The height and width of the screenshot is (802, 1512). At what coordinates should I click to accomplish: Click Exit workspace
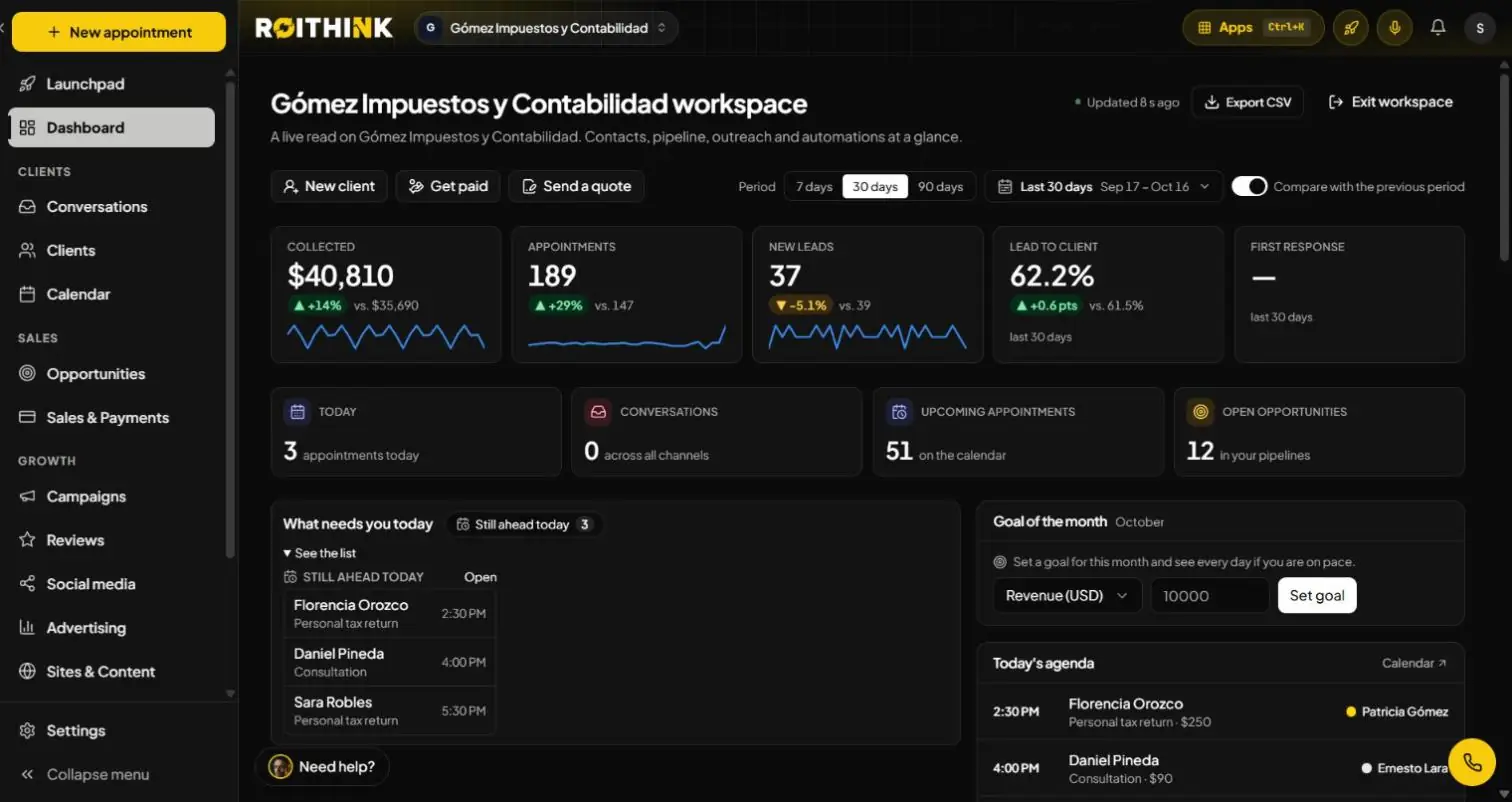1390,102
